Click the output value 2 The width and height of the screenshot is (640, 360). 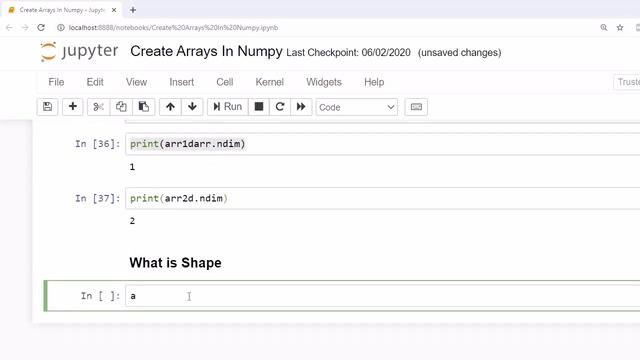tap(132, 221)
